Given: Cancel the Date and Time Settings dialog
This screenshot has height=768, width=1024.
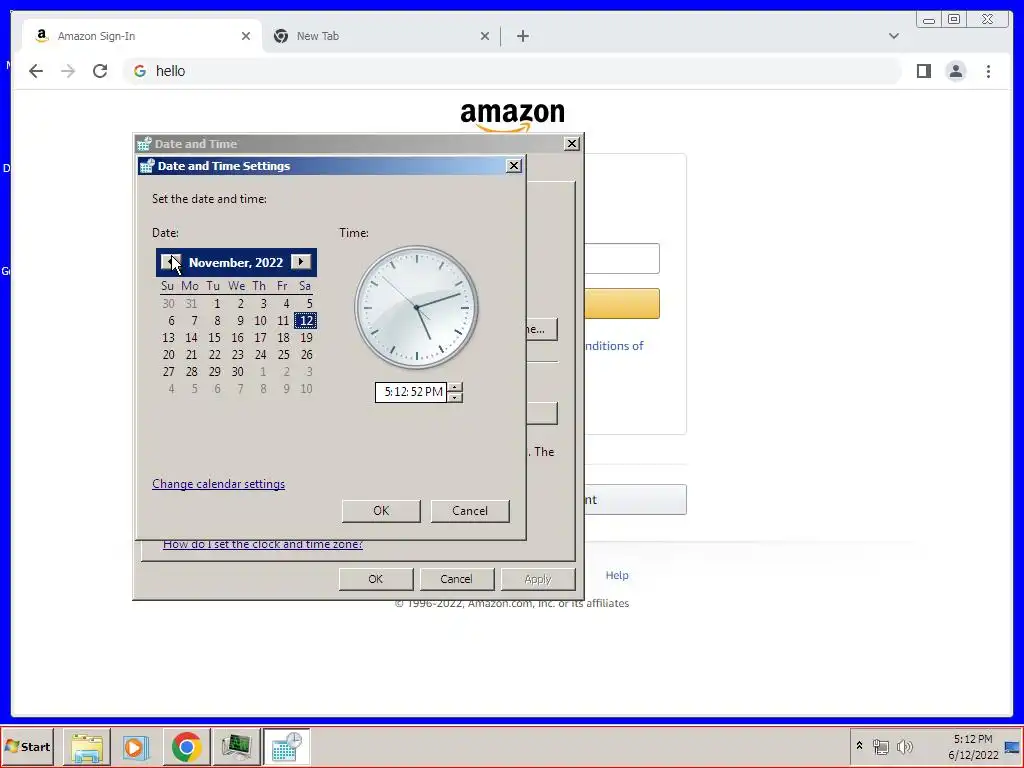Looking at the screenshot, I should coord(470,511).
